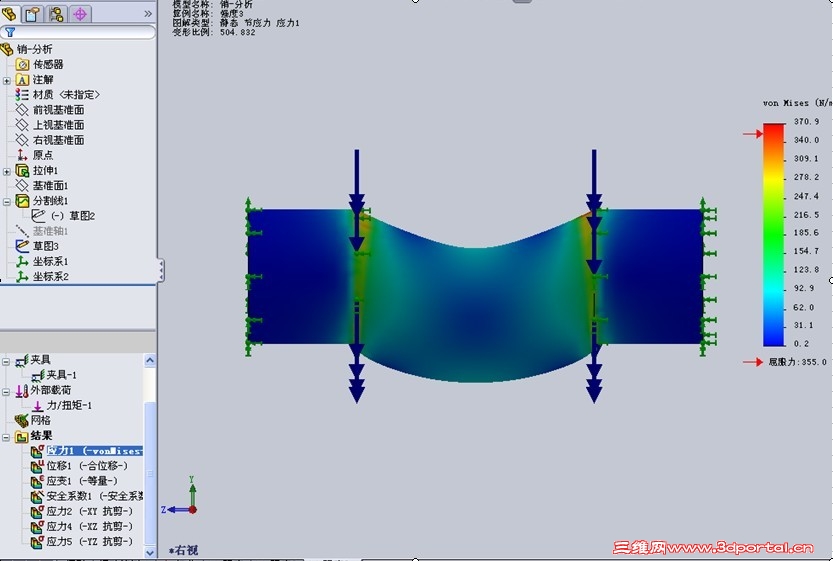Viewport: 833px width, 561px height.
Task: Click the 370.9 maximum legend value
Action: (806, 122)
